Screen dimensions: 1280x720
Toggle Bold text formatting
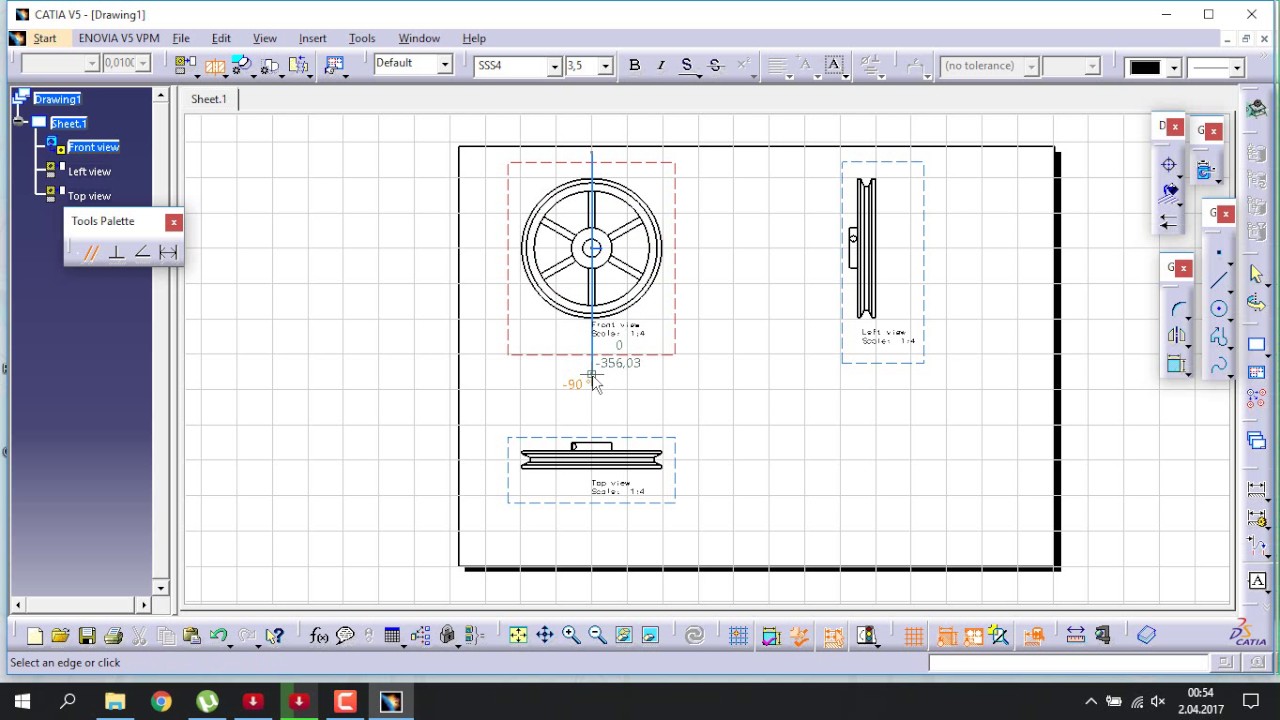(x=634, y=66)
